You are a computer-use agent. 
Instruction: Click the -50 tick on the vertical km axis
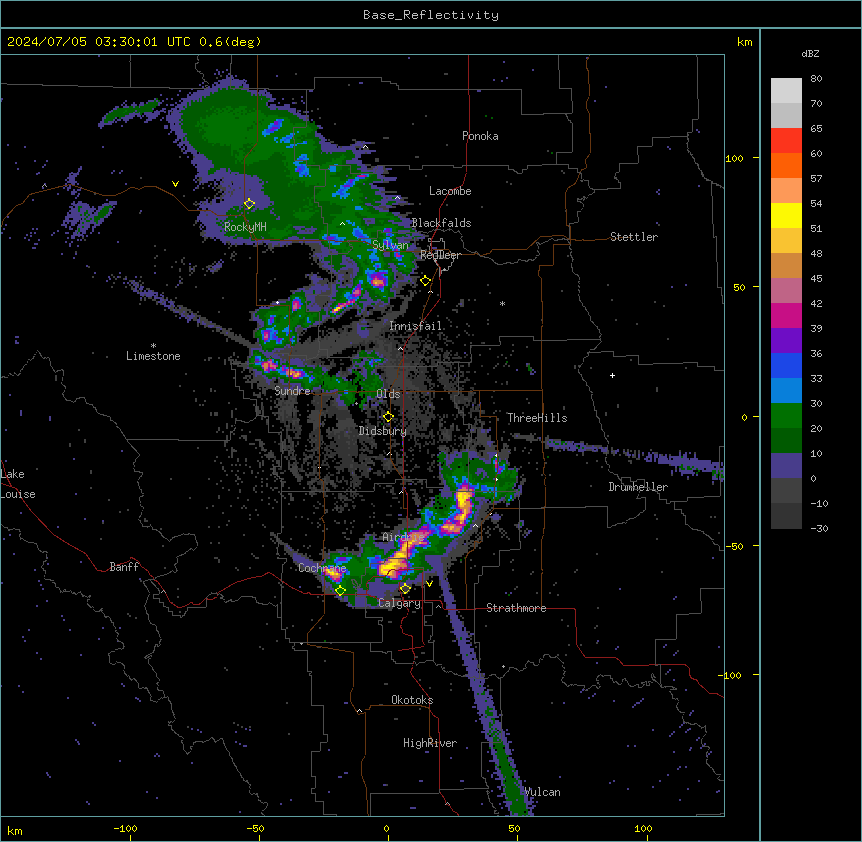coord(734,546)
